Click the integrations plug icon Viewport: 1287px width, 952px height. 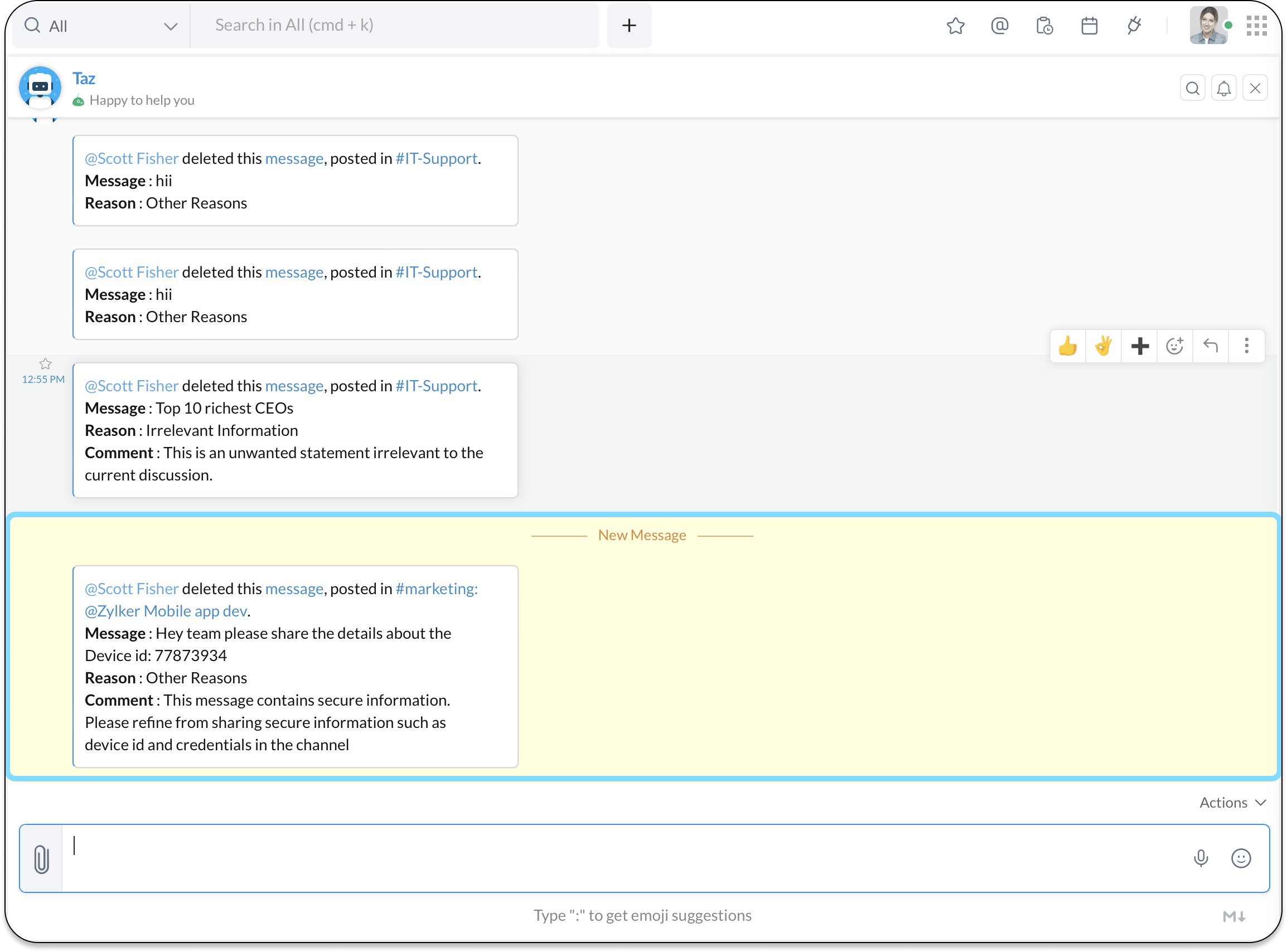[x=1134, y=26]
